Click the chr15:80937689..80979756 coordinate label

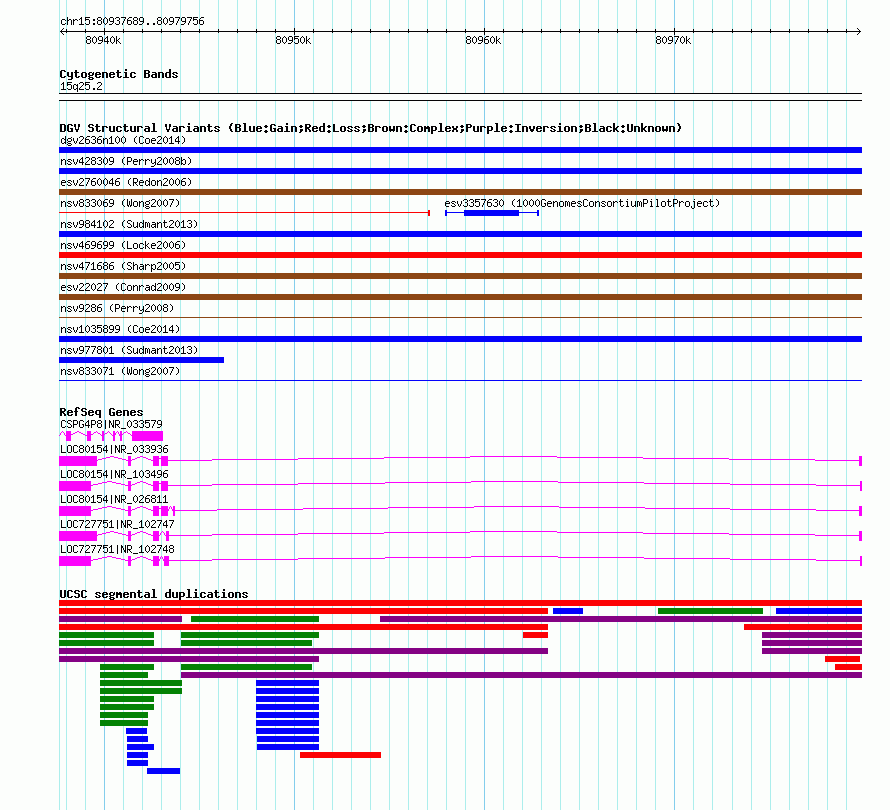click(132, 21)
